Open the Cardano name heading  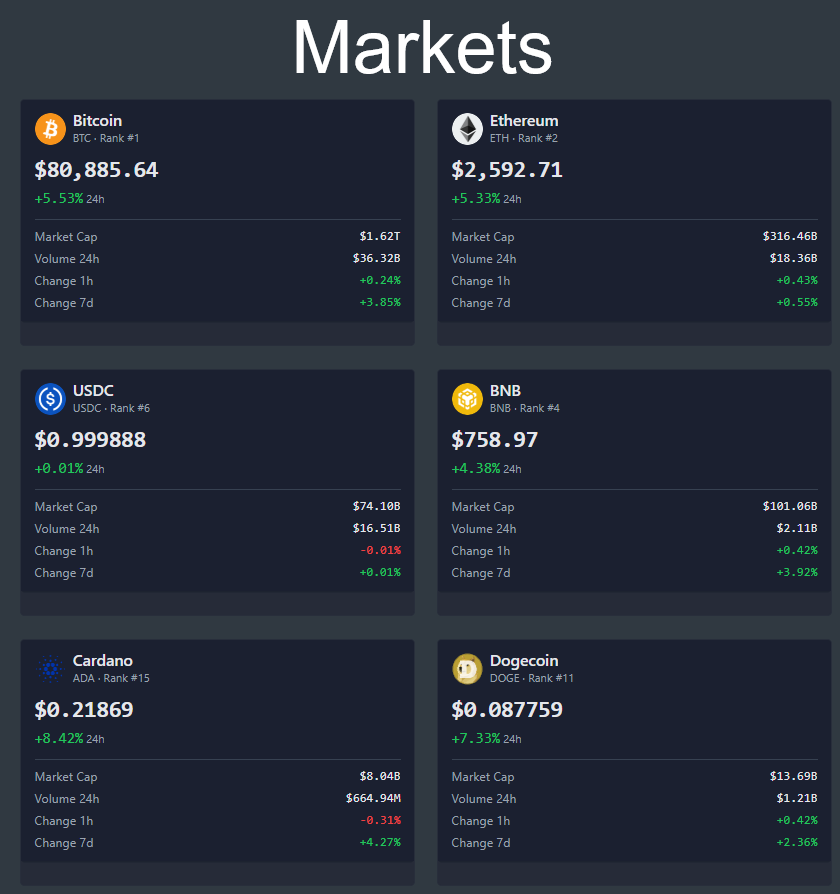point(103,660)
